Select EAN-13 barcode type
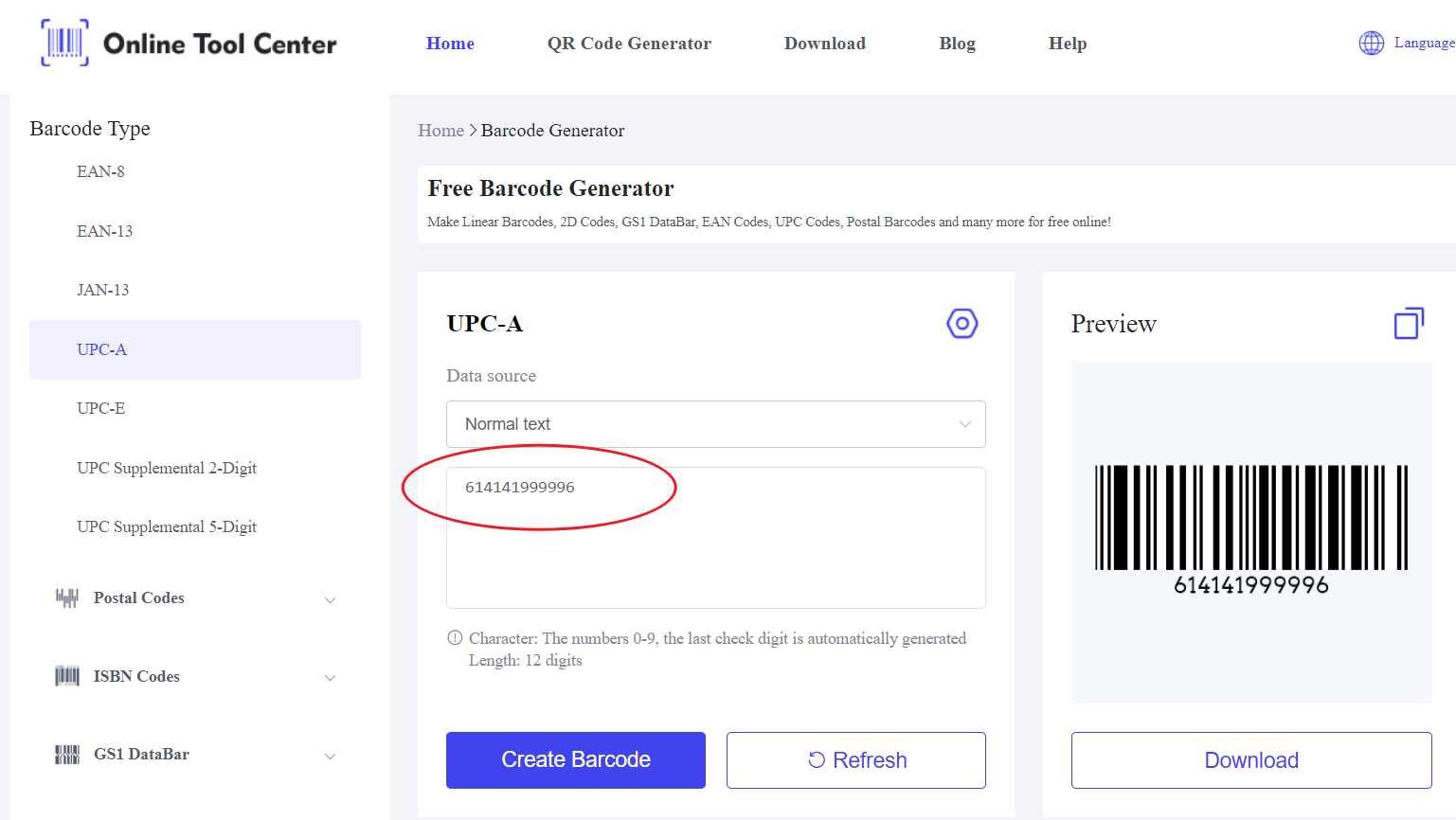 point(104,231)
